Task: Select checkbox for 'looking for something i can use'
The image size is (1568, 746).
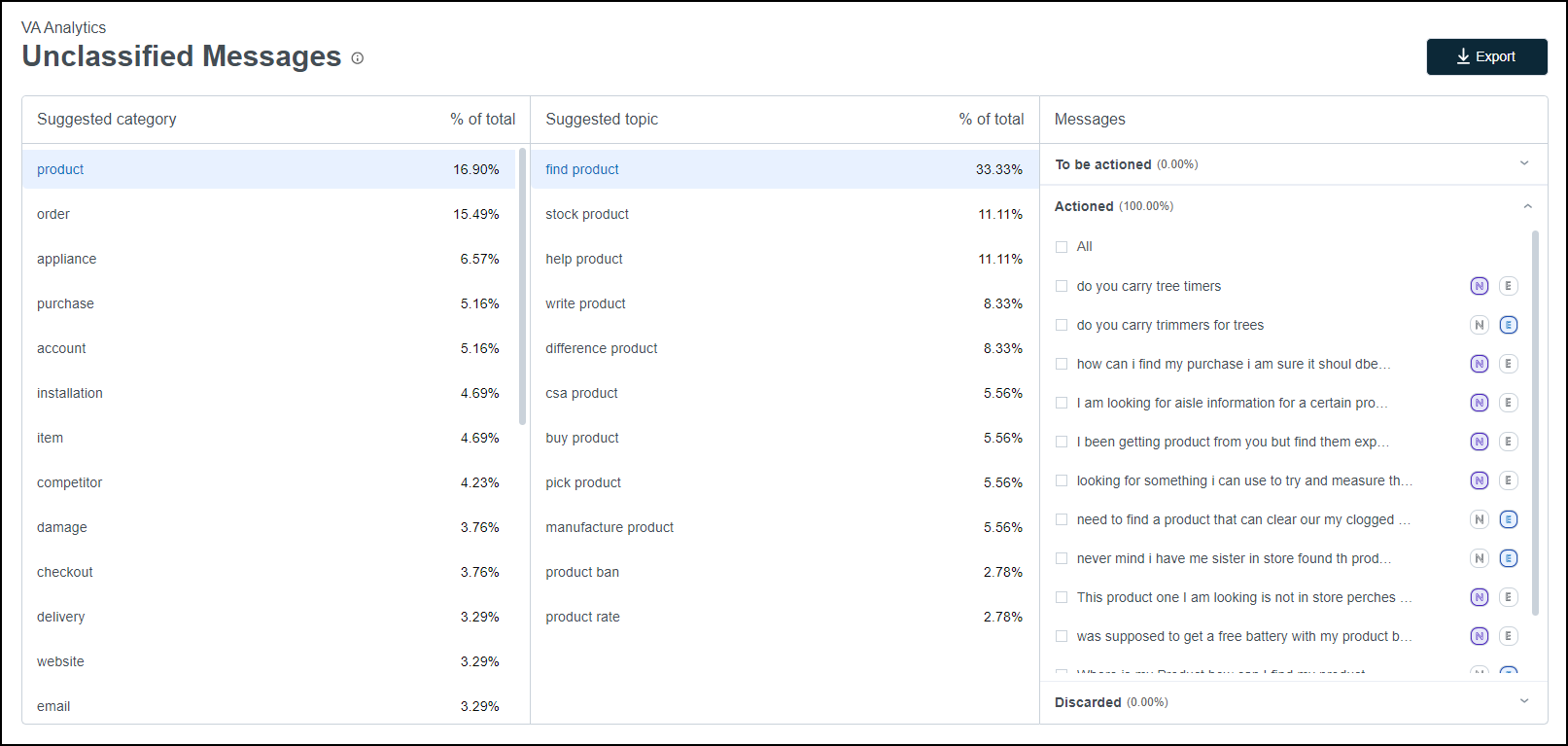Action: point(1062,480)
